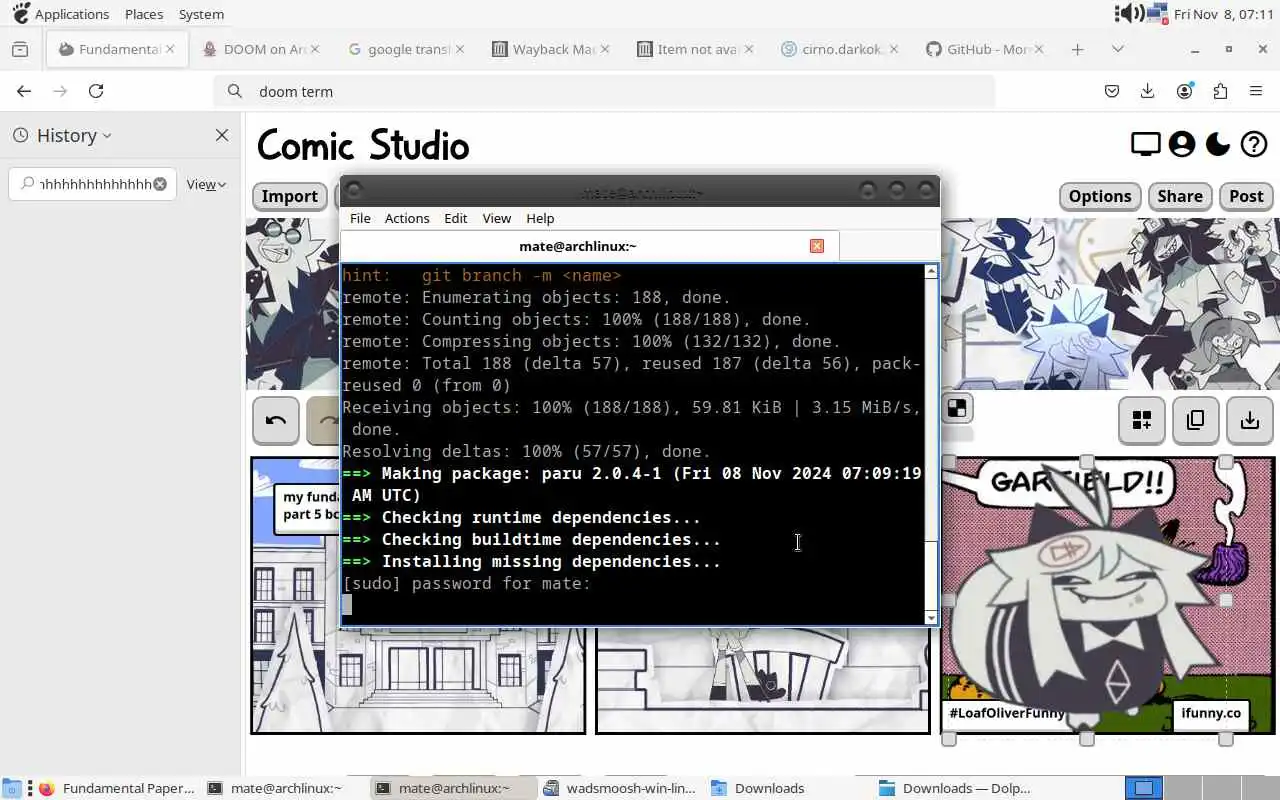
Task: Open the user account profile icon in Comic Studio
Action: point(1182,145)
